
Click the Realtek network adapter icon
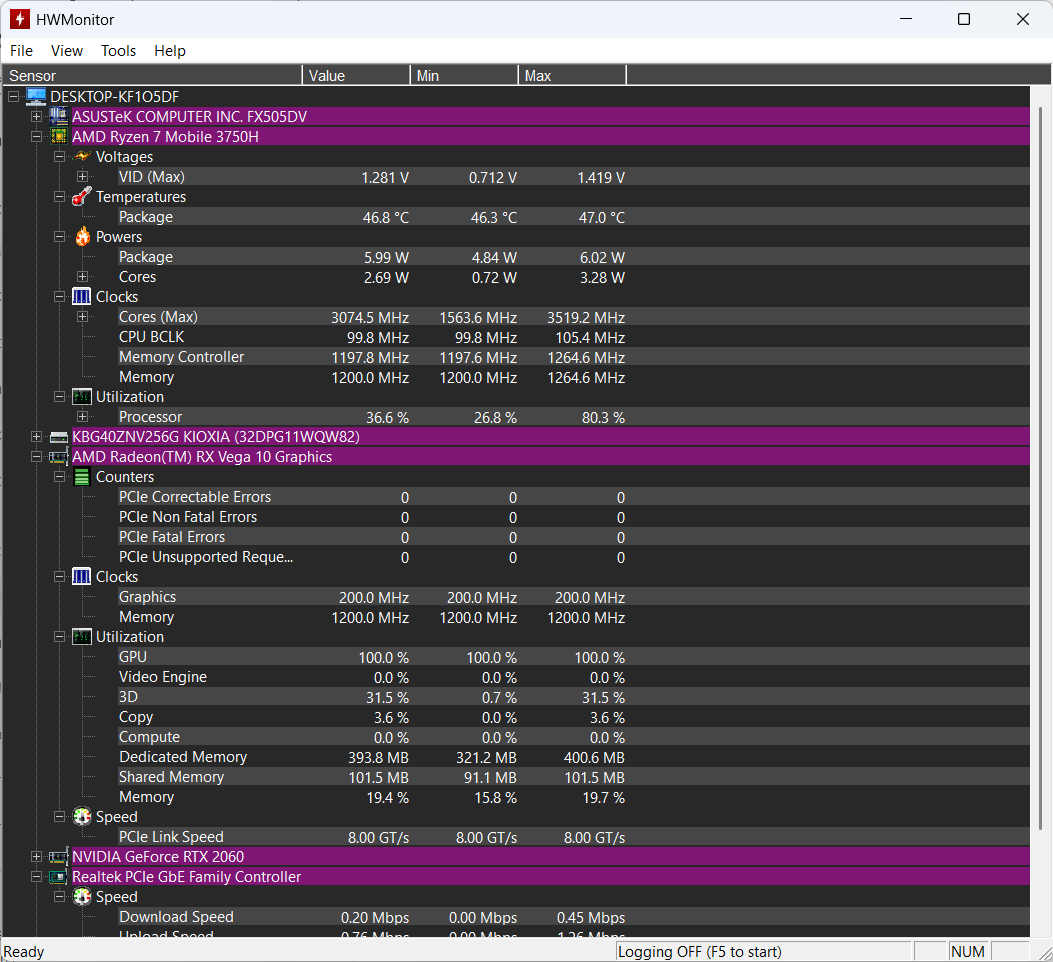pyautogui.click(x=58, y=877)
